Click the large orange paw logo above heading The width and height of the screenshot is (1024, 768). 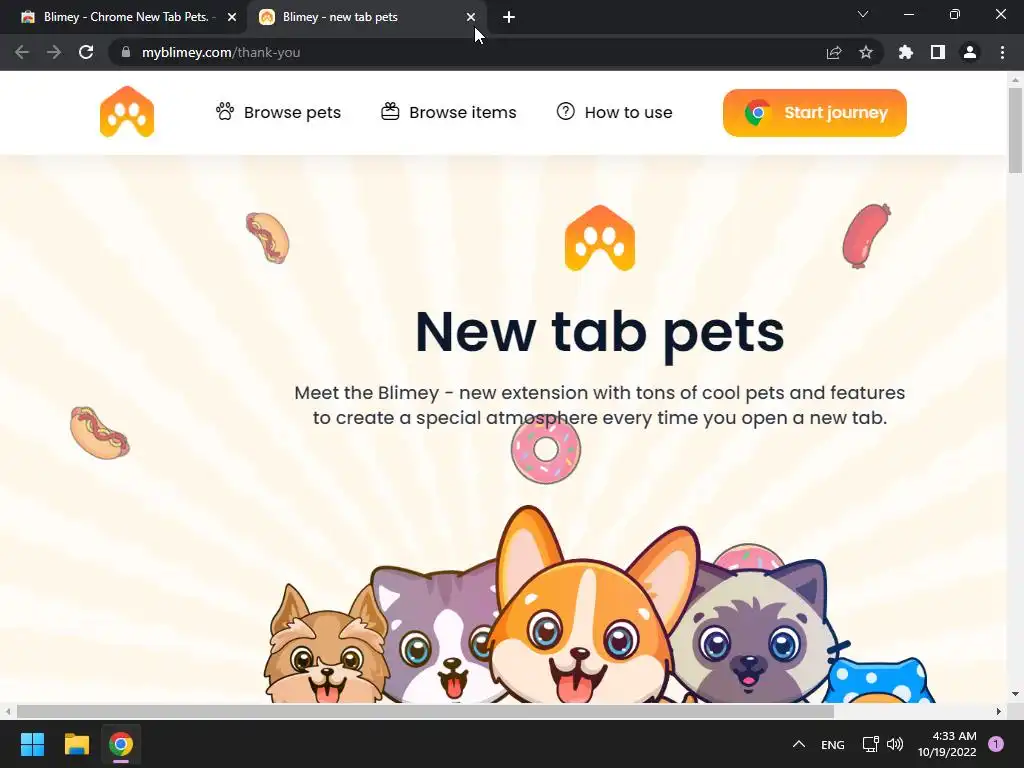tap(600, 238)
